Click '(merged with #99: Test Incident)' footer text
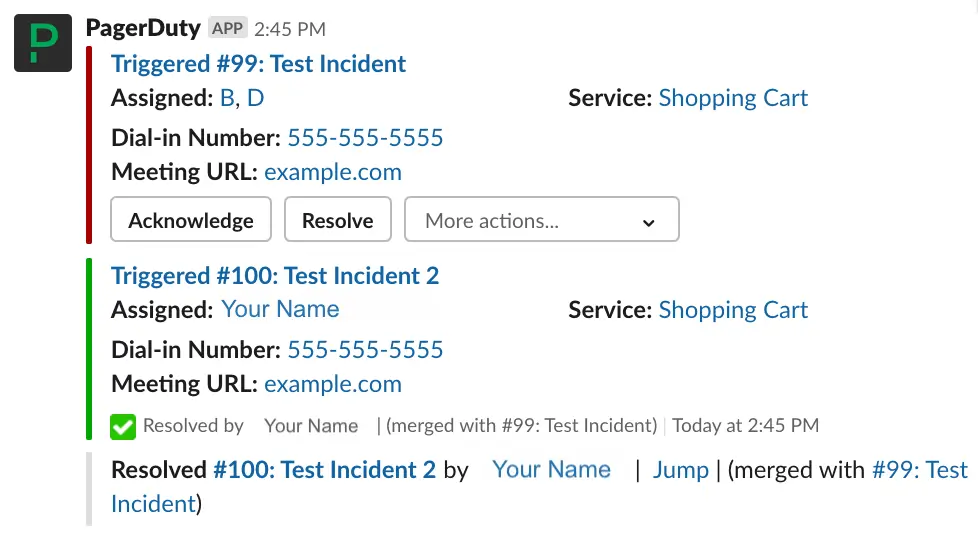Viewport: 978px width, 536px height. (x=521, y=426)
